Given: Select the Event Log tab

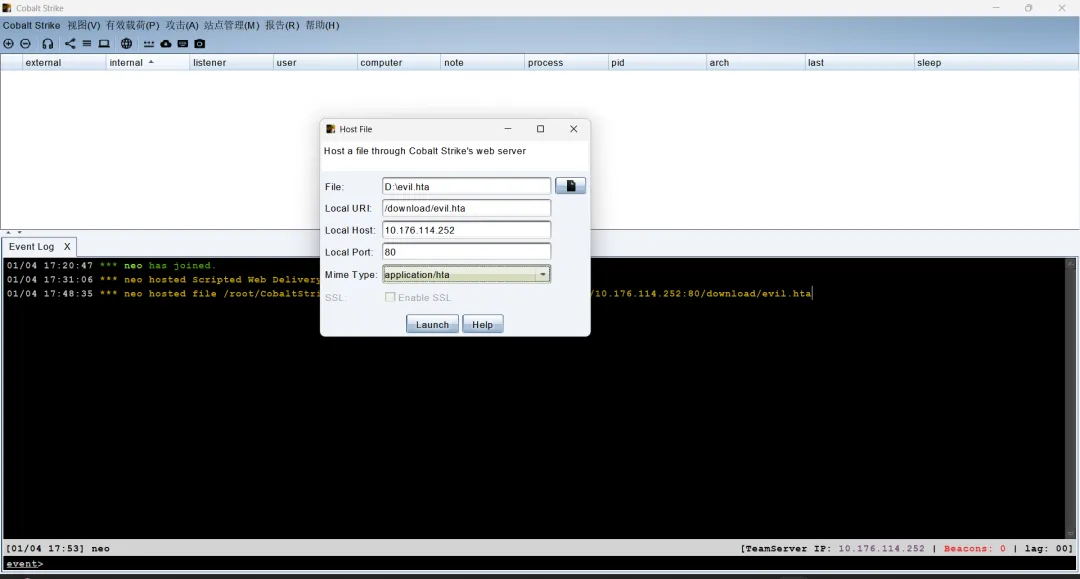Looking at the screenshot, I should pyautogui.click(x=32, y=246).
